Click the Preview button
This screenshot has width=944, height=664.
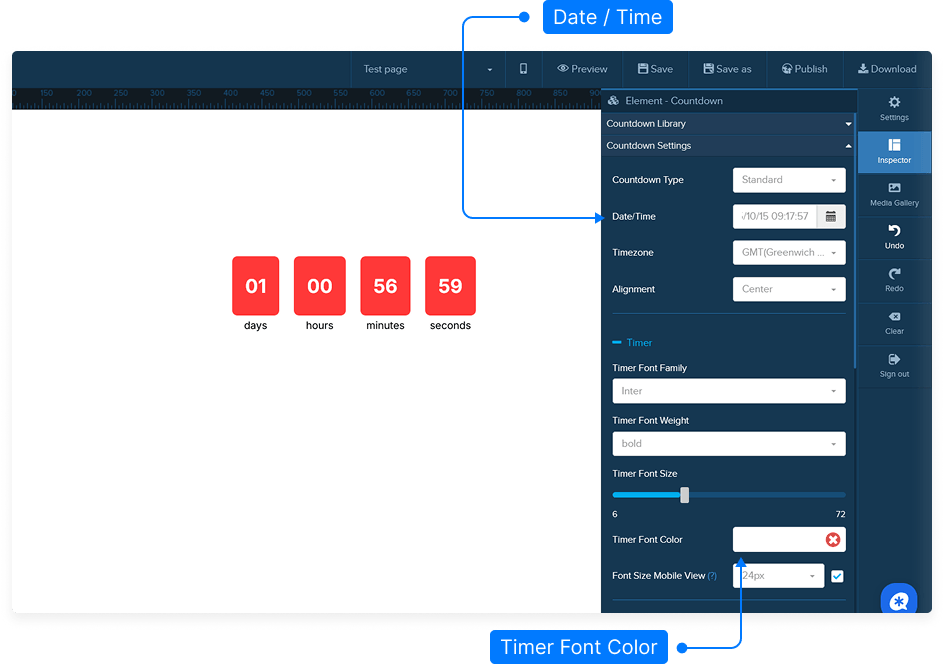pos(582,69)
